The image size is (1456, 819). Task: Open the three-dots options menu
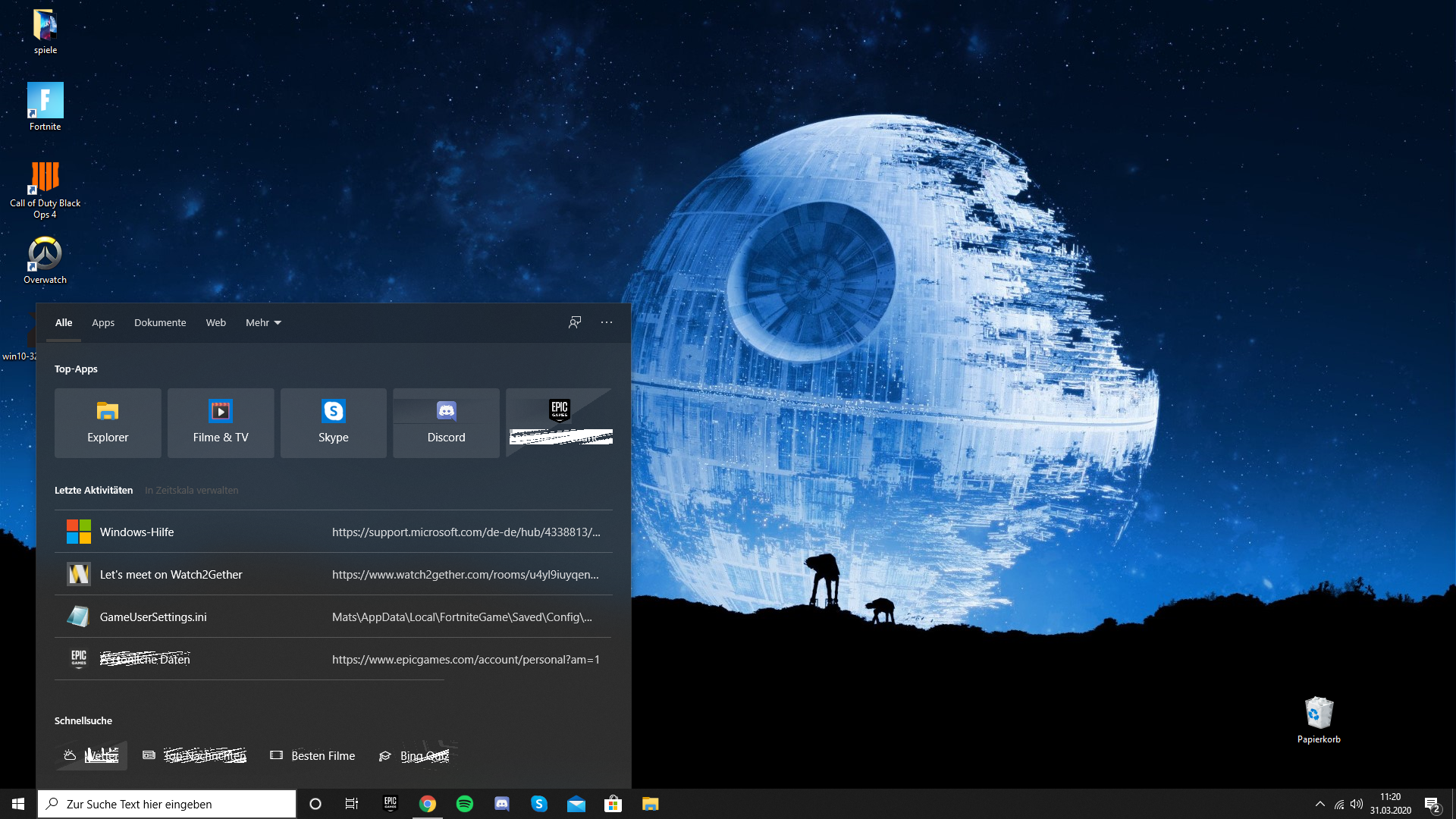[x=607, y=322]
